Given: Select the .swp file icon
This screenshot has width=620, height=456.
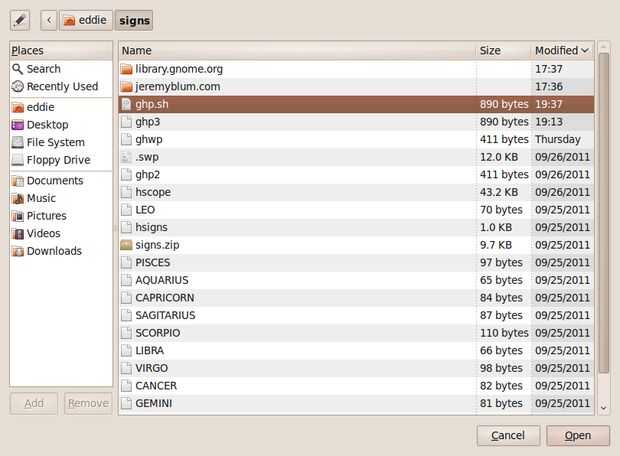Looking at the screenshot, I should tap(126, 157).
